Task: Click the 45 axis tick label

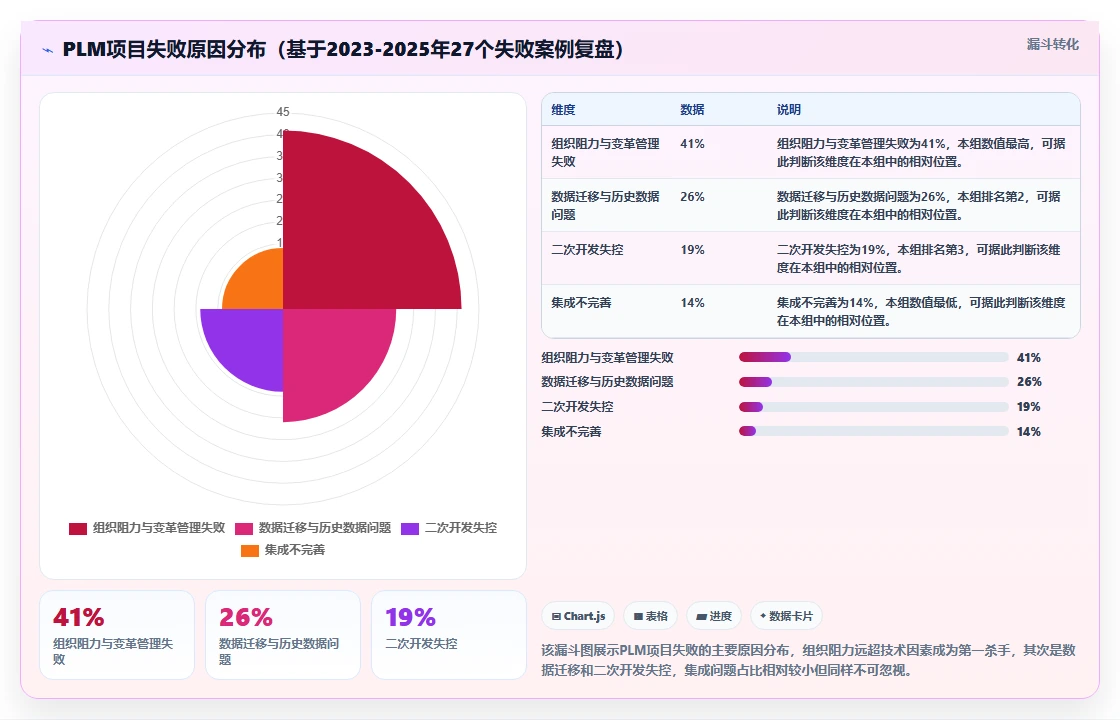Action: pos(283,111)
